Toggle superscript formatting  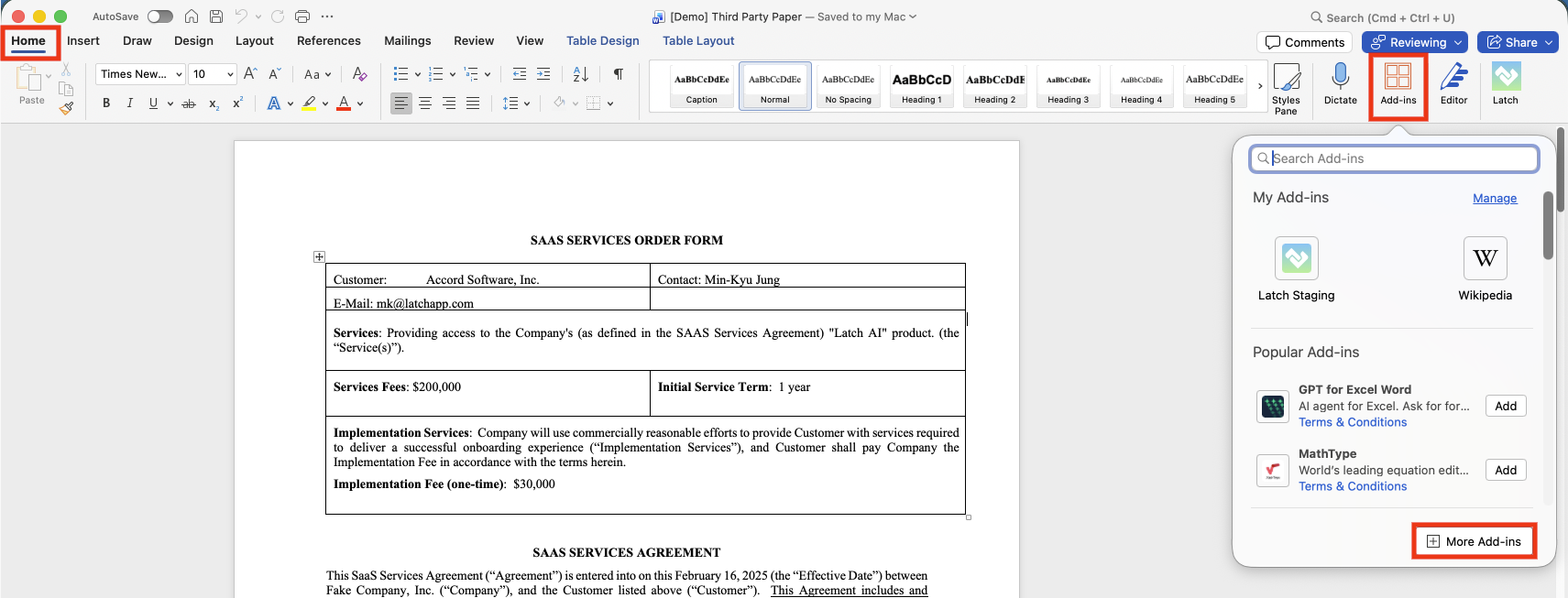pos(237,103)
